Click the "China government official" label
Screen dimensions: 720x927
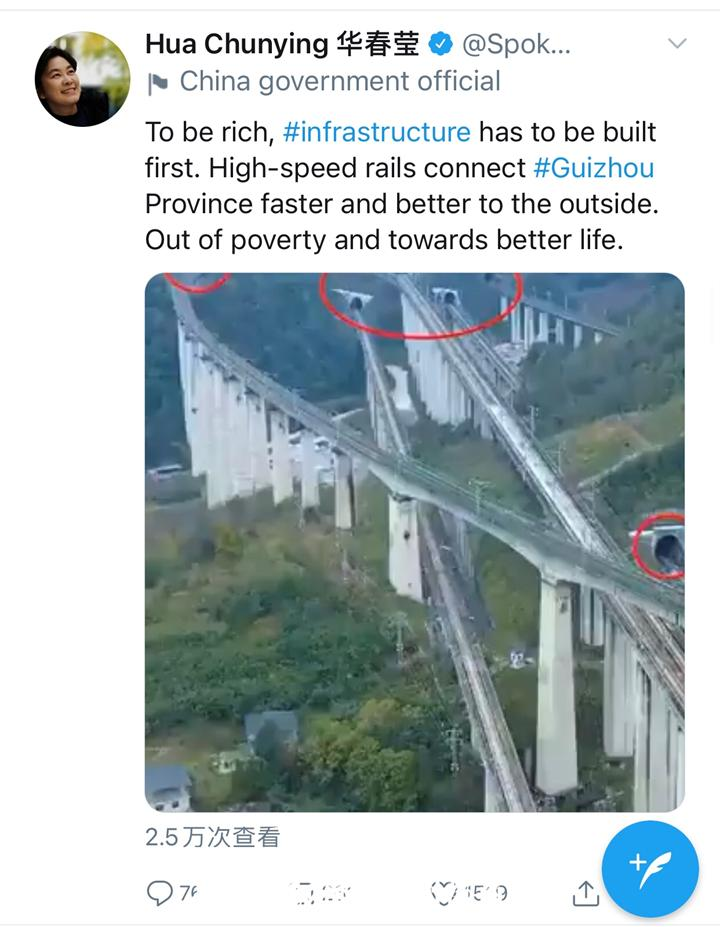click(340, 81)
